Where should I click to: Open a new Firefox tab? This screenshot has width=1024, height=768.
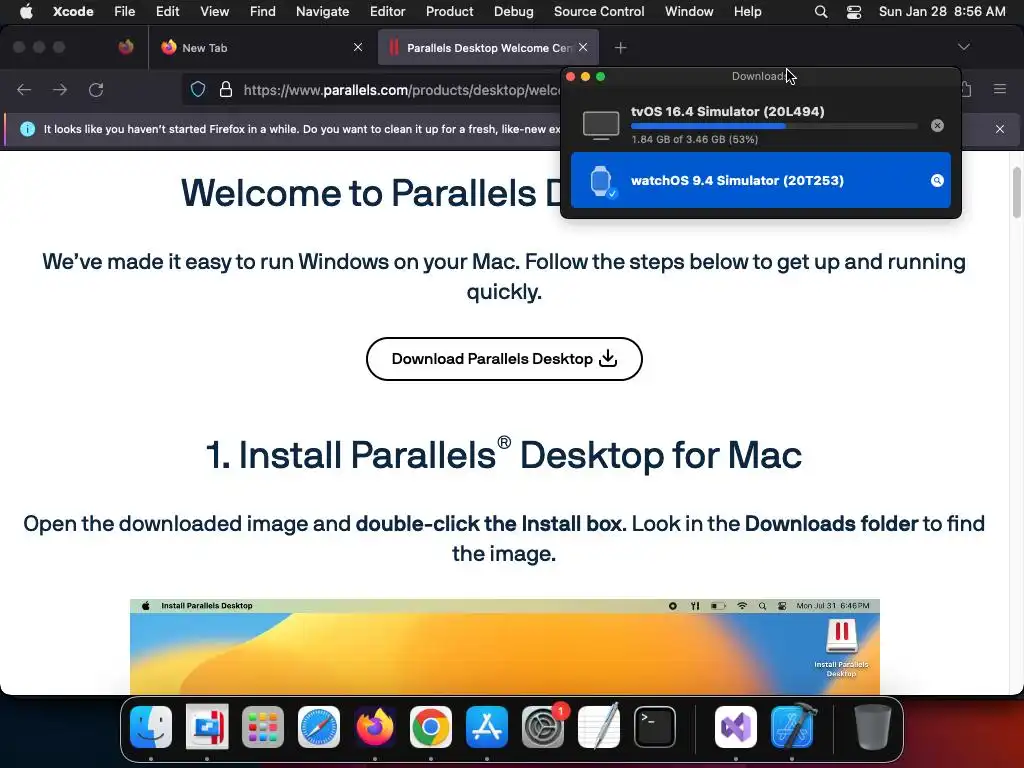[620, 48]
